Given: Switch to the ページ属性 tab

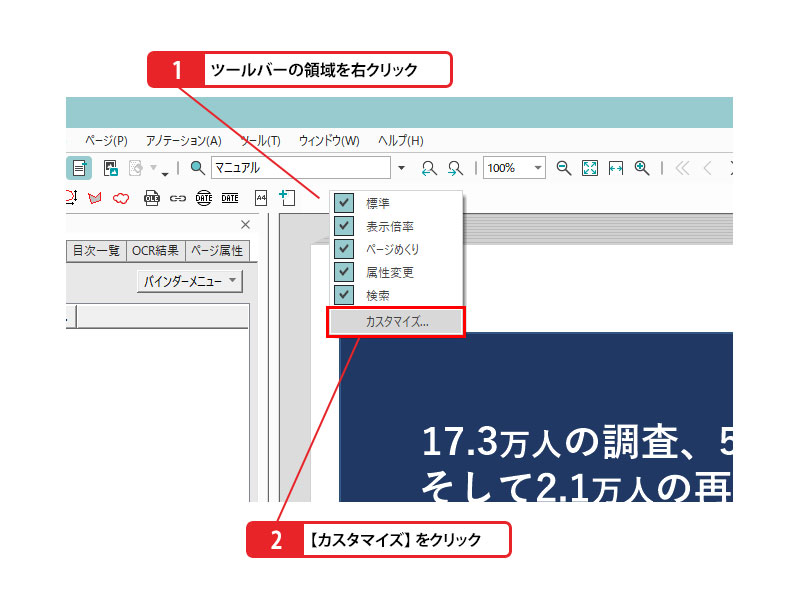Looking at the screenshot, I should (x=217, y=251).
